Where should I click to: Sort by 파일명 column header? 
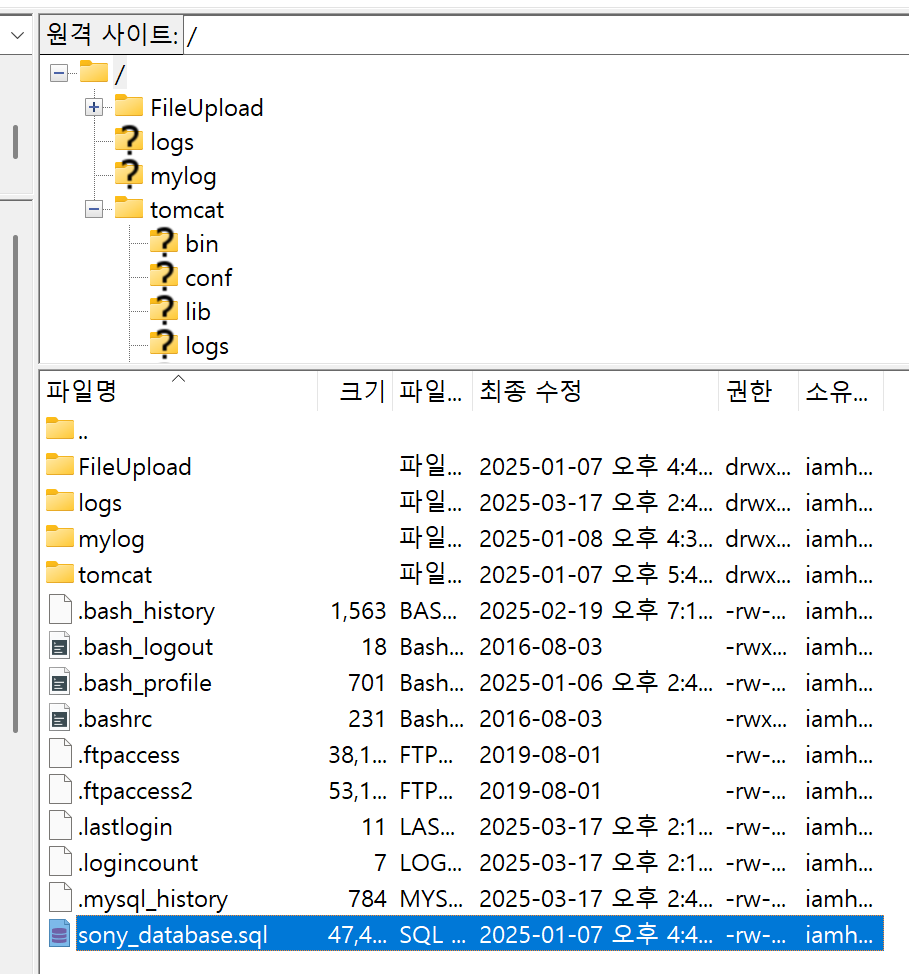[x=178, y=391]
